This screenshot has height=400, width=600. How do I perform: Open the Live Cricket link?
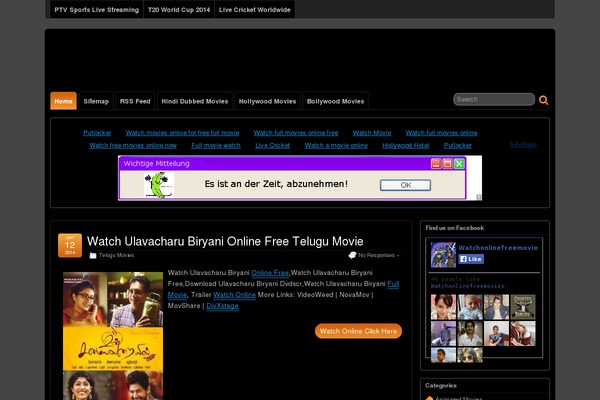[x=272, y=145]
